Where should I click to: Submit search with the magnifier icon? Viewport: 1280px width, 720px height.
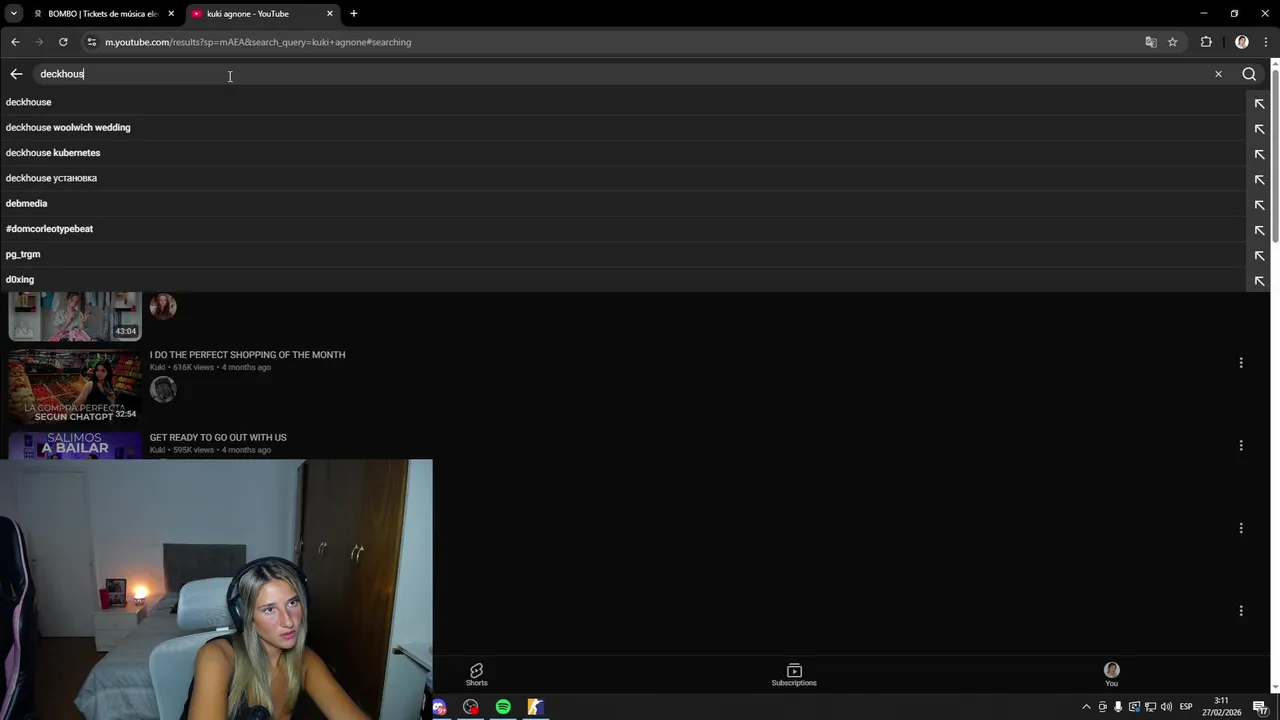pos(1249,74)
